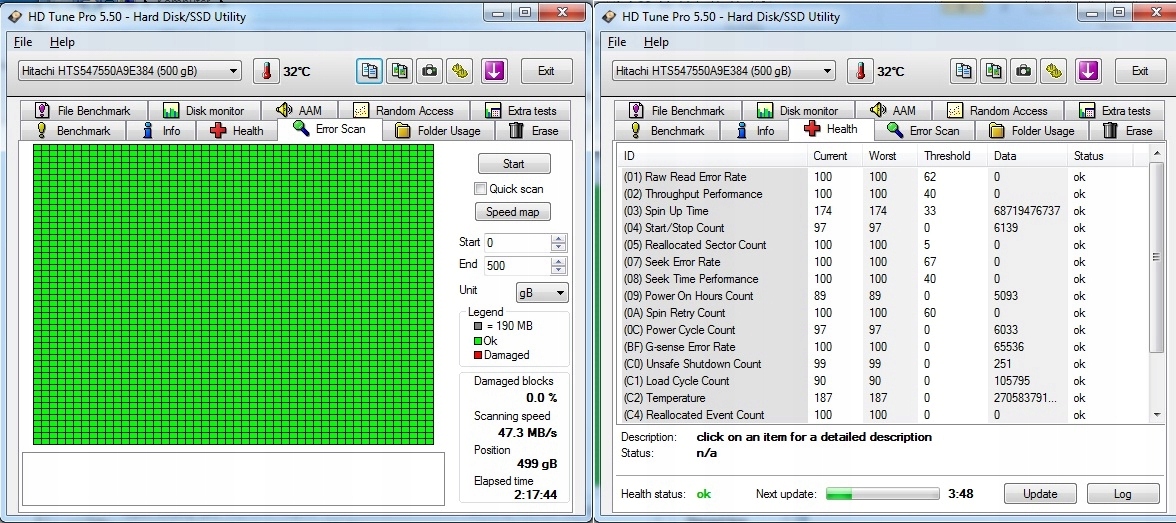The width and height of the screenshot is (1176, 523).
Task: Open Help menu in right window
Action: pyautogui.click(x=656, y=42)
